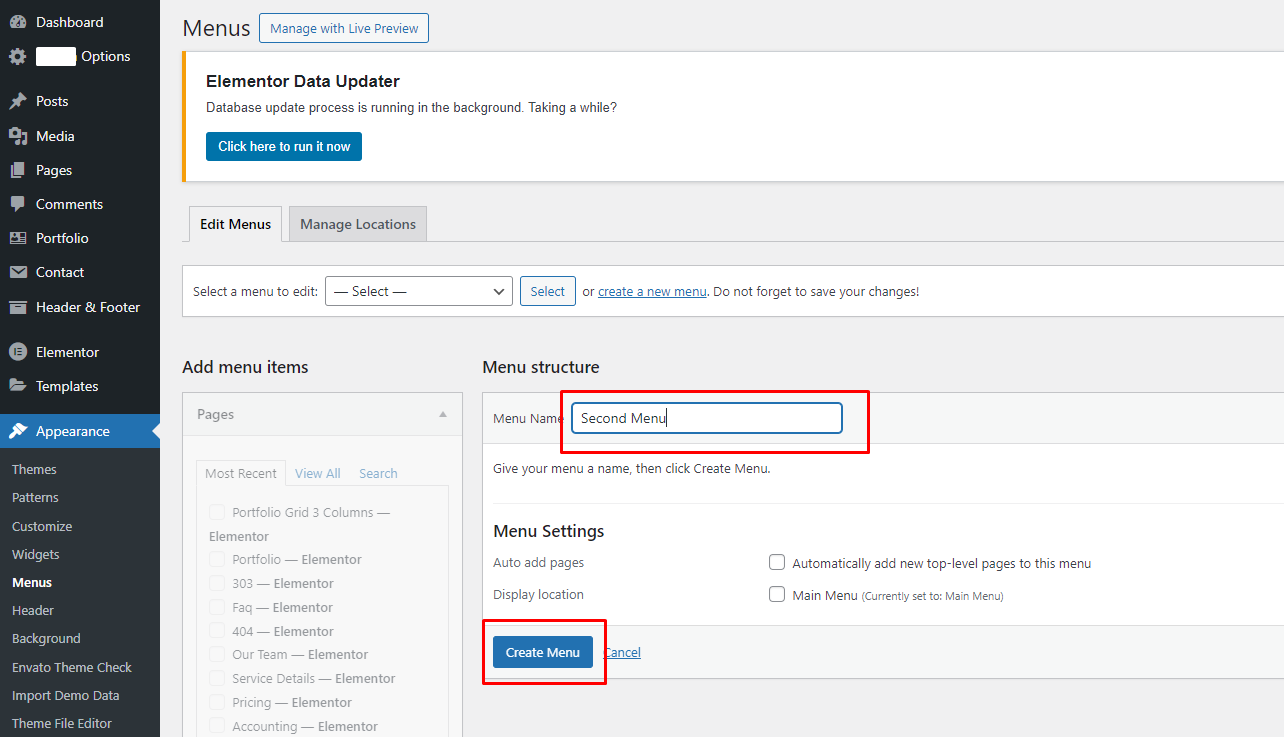The width and height of the screenshot is (1284, 737).
Task: Check the Main Menu display location box
Action: 777,594
